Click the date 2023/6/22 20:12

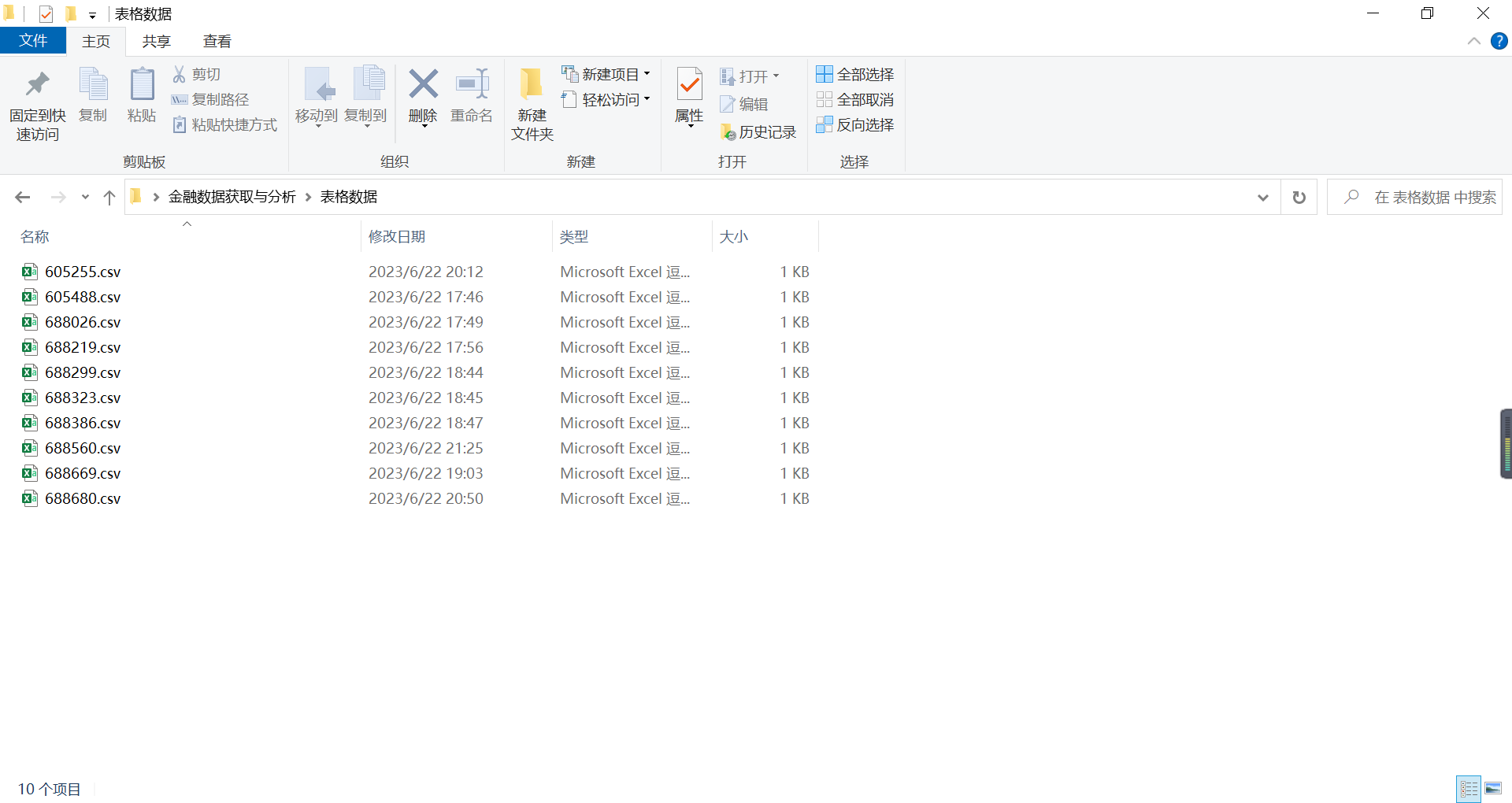coord(426,272)
